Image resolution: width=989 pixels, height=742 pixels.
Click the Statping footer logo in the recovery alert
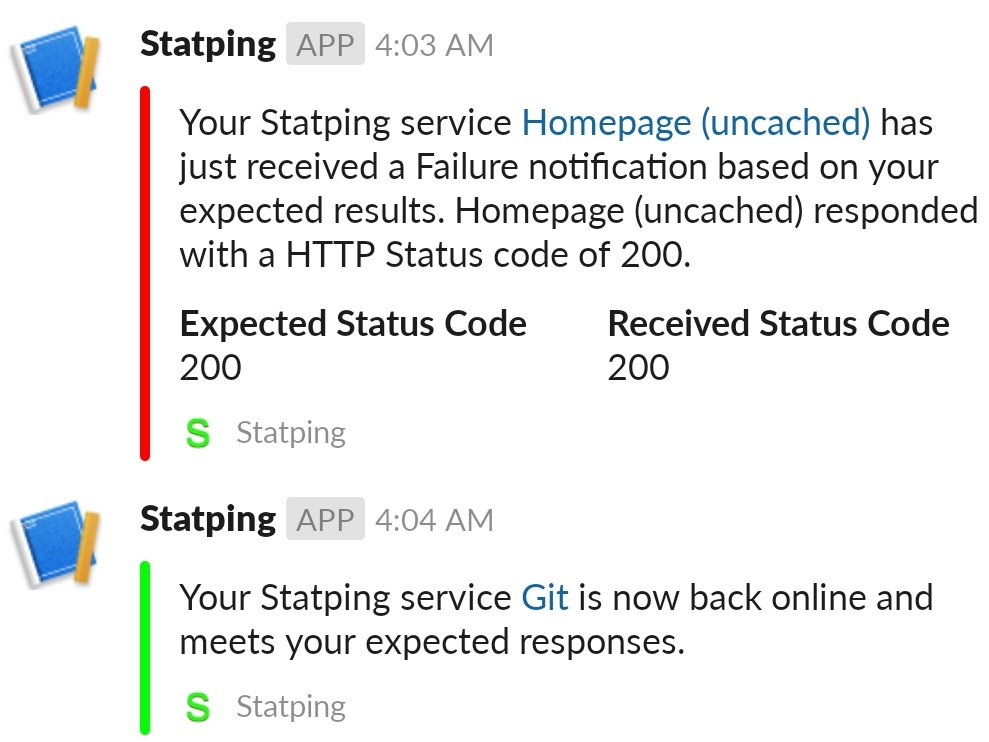[x=199, y=706]
